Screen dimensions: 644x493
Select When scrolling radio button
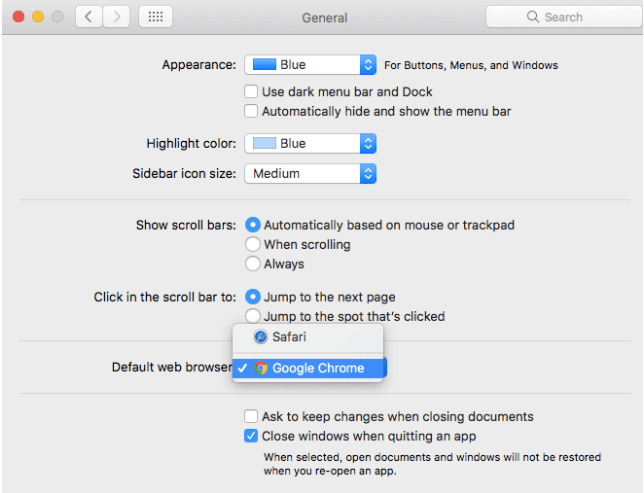[253, 244]
